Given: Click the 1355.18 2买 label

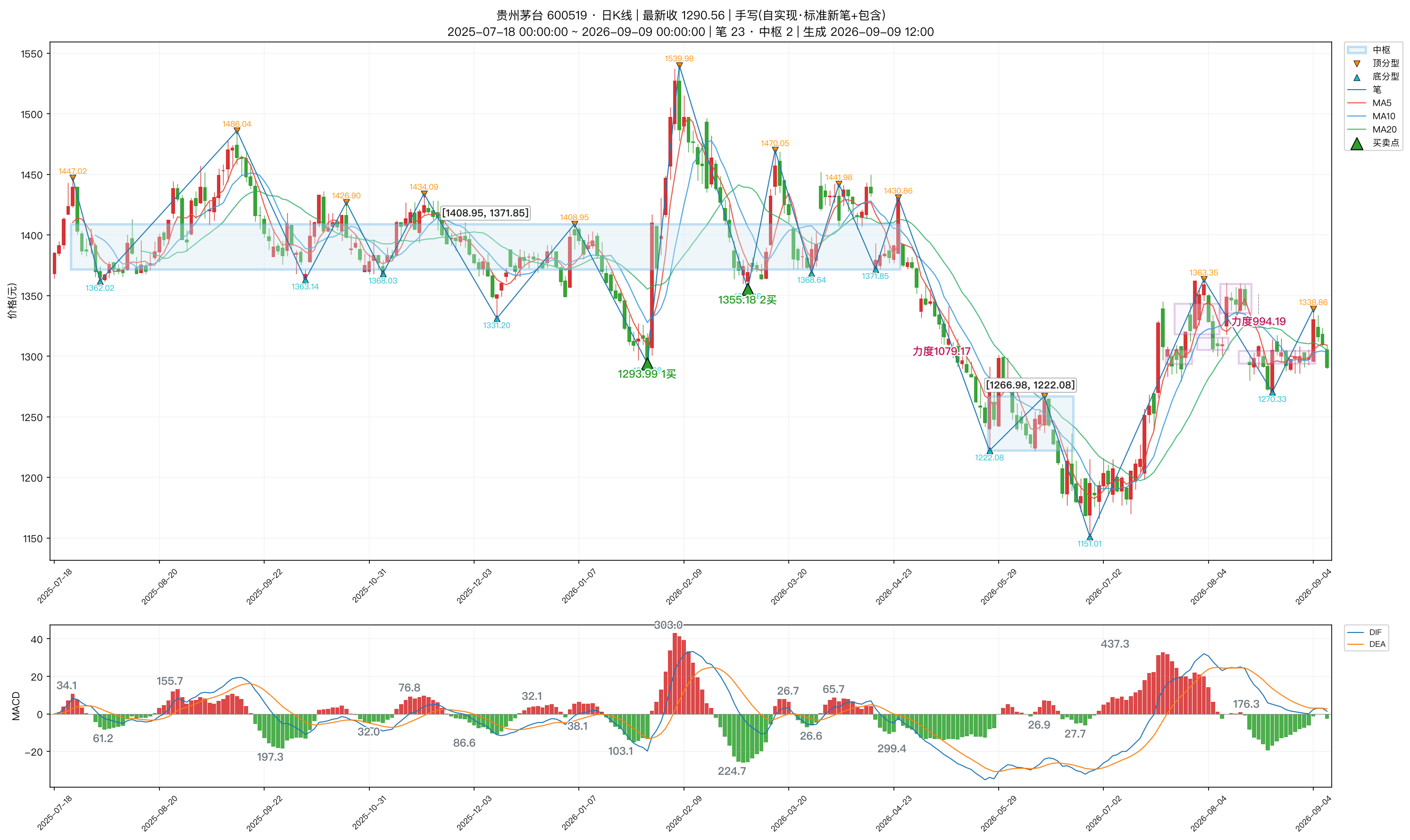Looking at the screenshot, I should click(747, 300).
